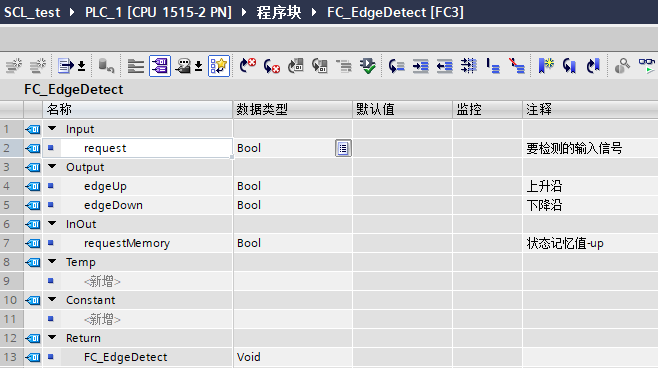Remove the comment from selected lines

tap(517, 66)
